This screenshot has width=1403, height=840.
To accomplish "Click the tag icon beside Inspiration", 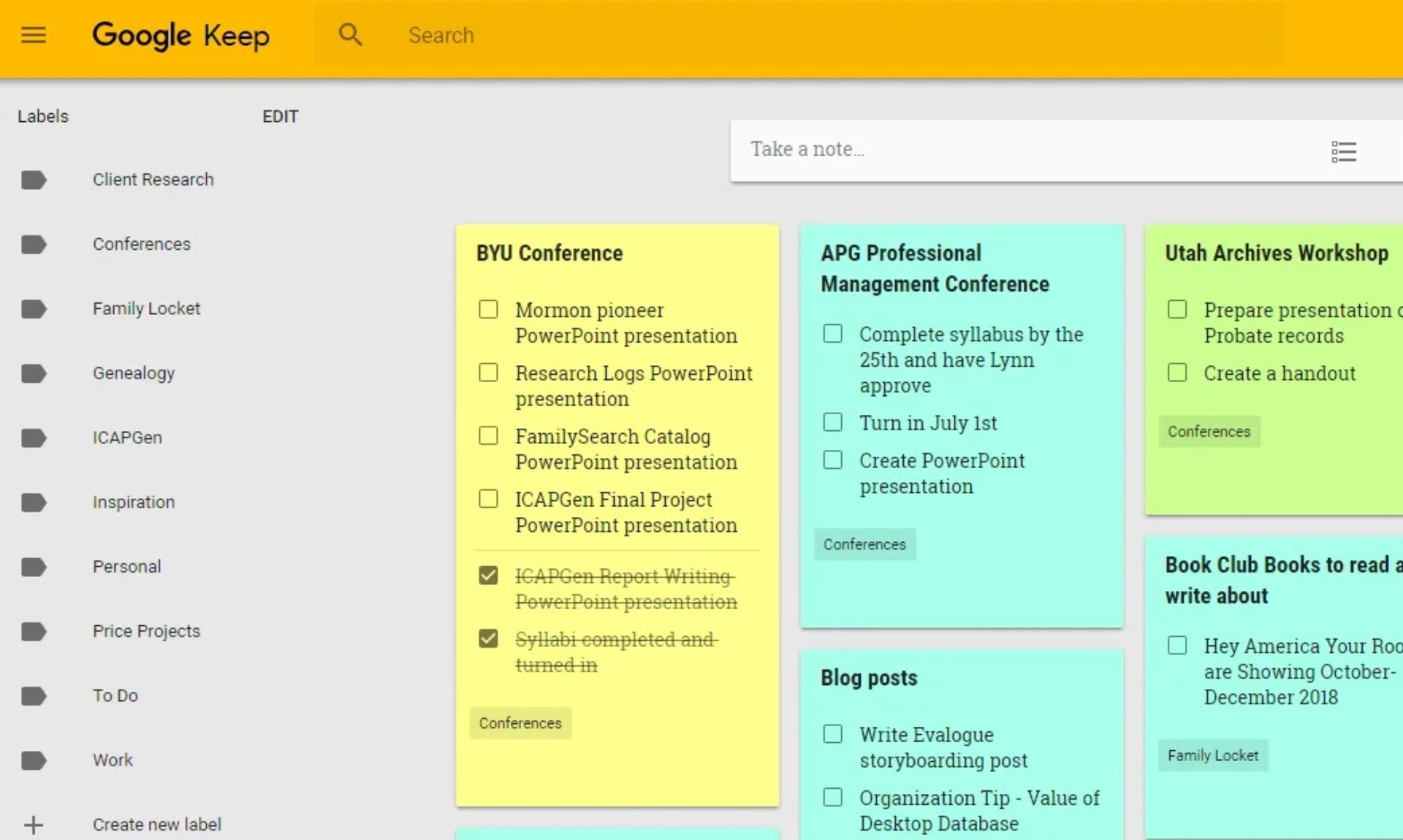I will coord(34,503).
